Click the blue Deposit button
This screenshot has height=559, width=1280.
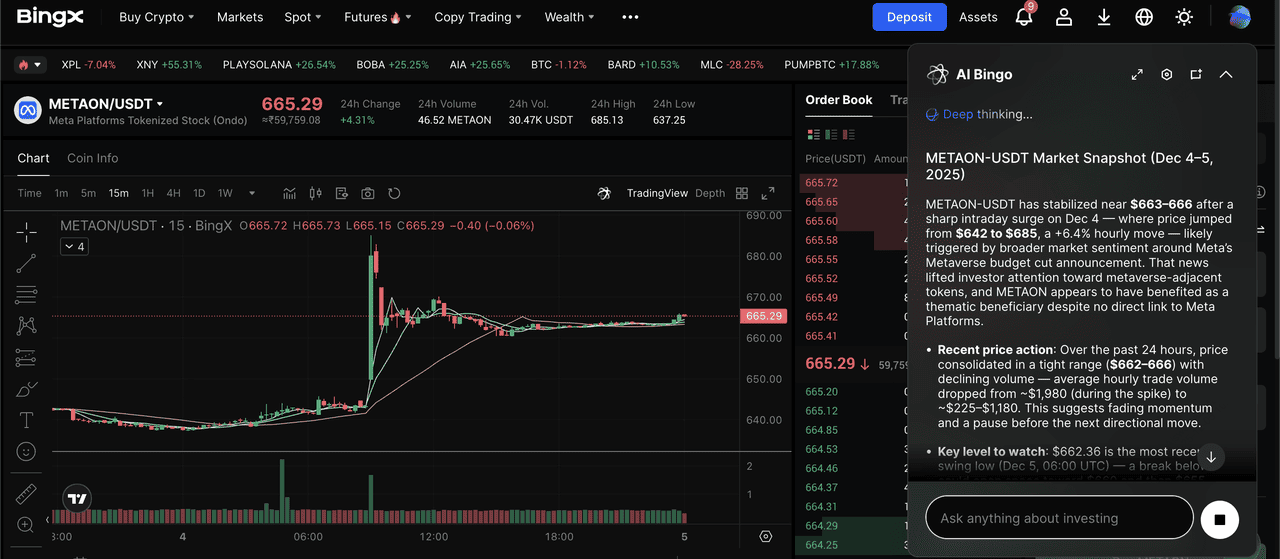909,17
